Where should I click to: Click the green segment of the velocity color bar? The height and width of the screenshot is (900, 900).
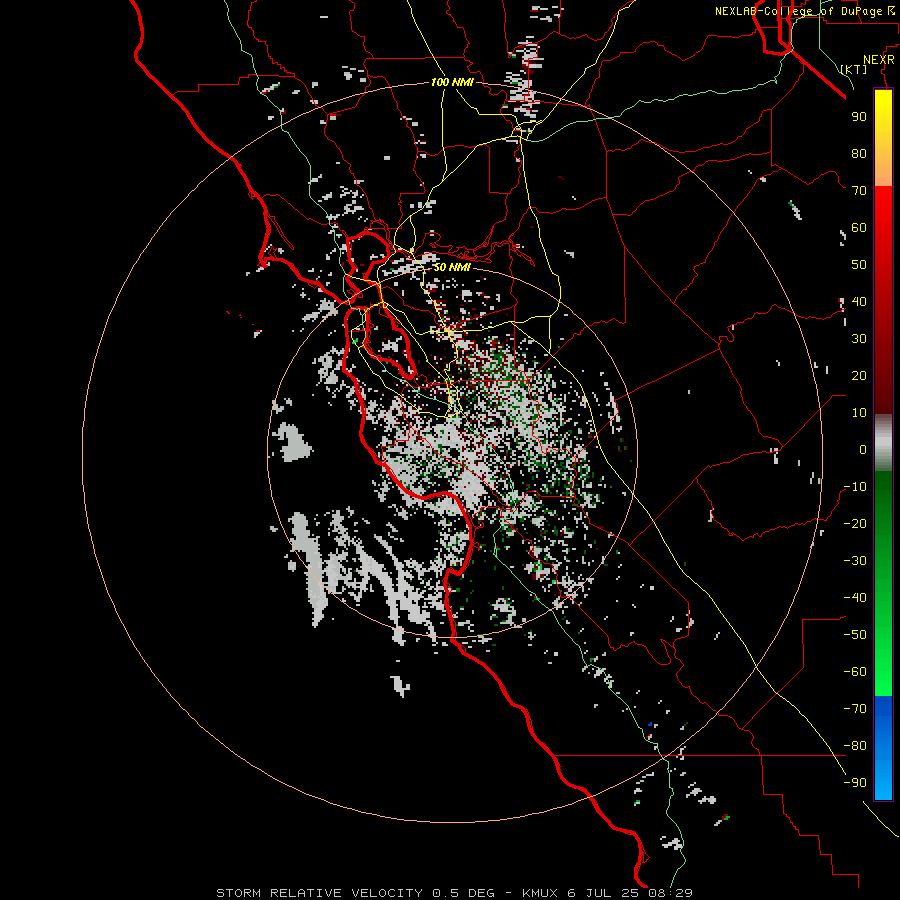click(883, 583)
